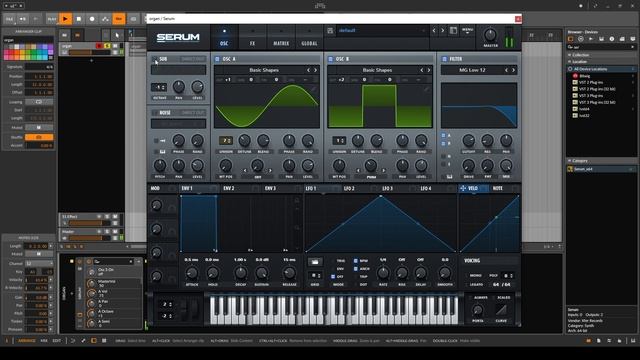Select previous filter type arrow

pyautogui.click(x=507, y=70)
